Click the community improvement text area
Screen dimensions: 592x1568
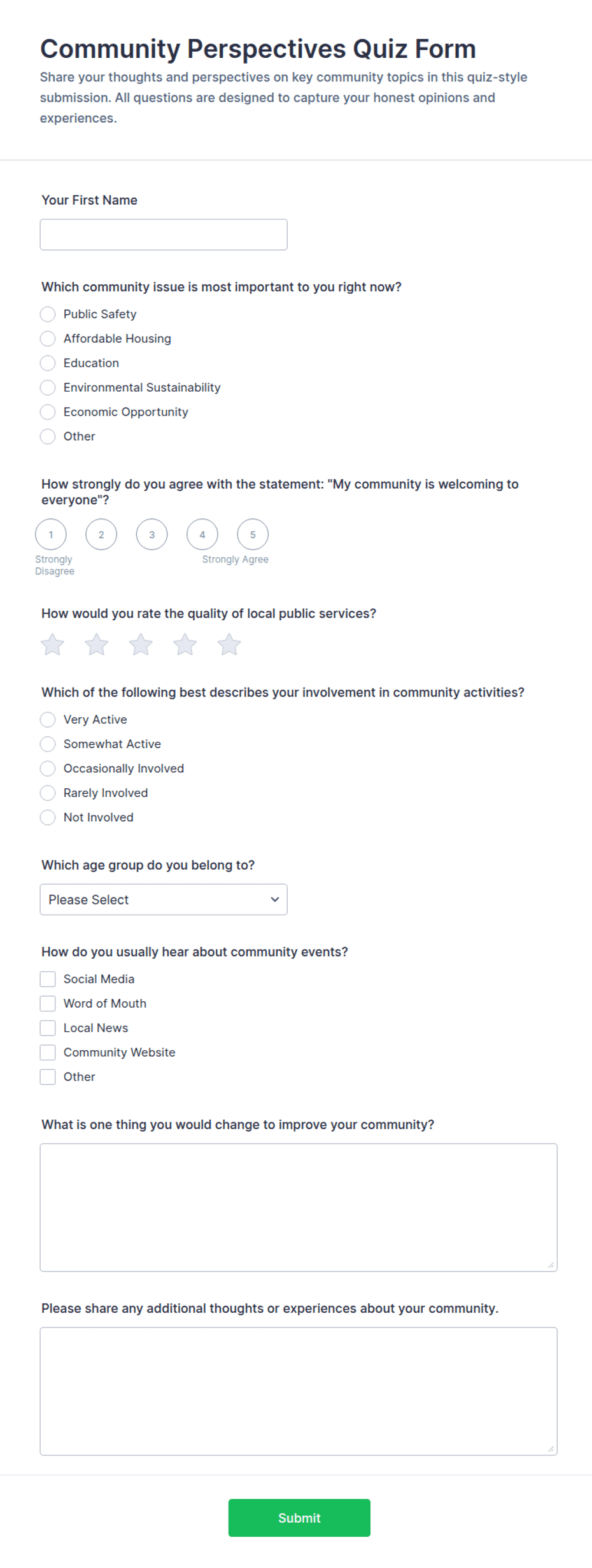tap(299, 1207)
